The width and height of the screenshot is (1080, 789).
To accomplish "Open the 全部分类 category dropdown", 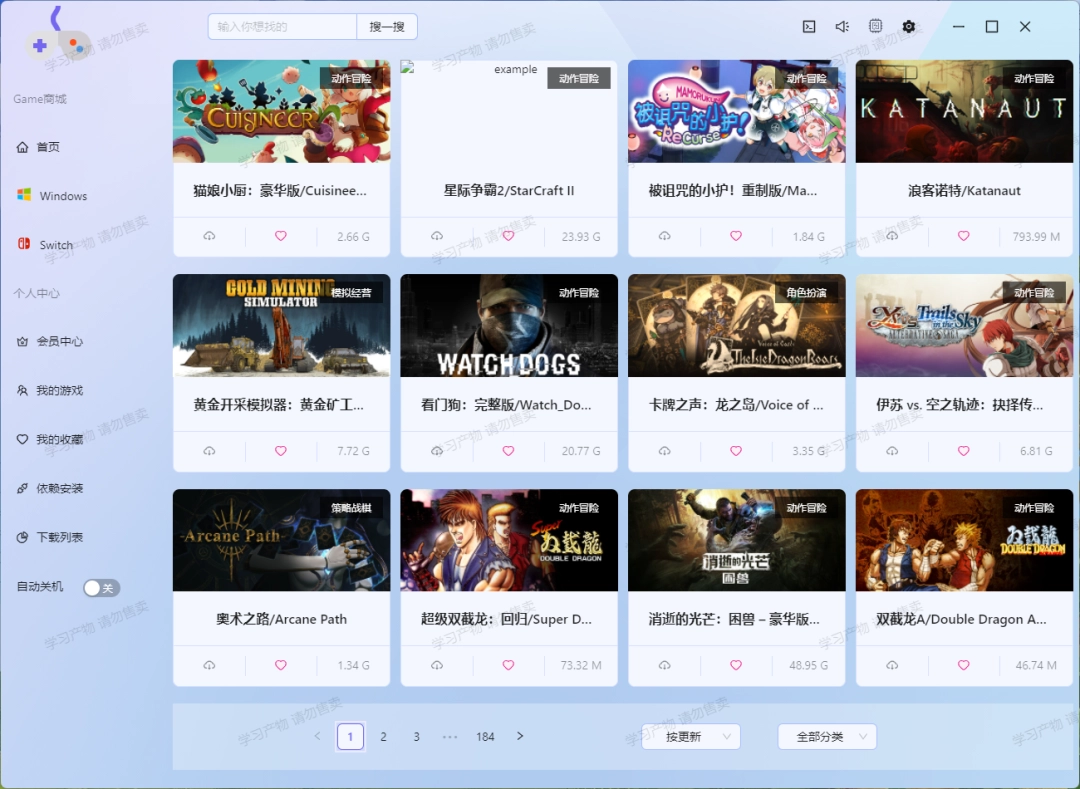I will pyautogui.click(x=827, y=736).
